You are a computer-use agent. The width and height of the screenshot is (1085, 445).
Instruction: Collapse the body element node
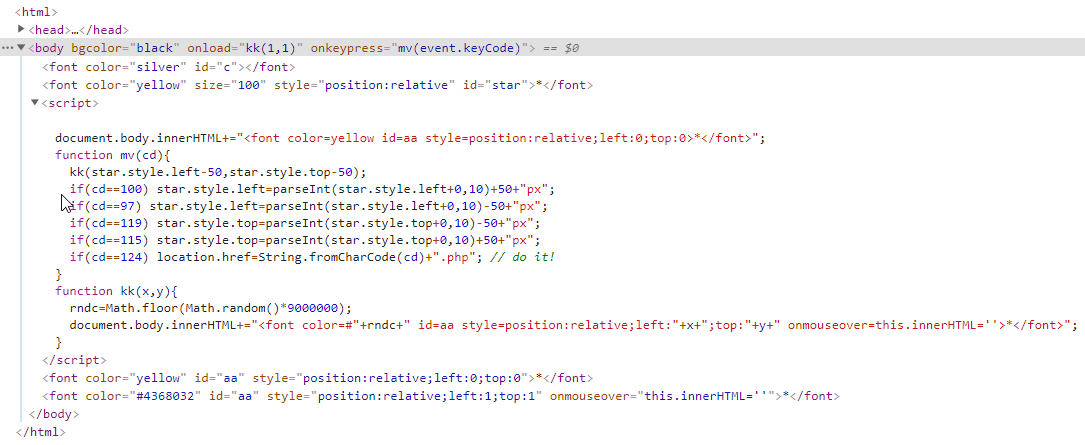click(21, 48)
